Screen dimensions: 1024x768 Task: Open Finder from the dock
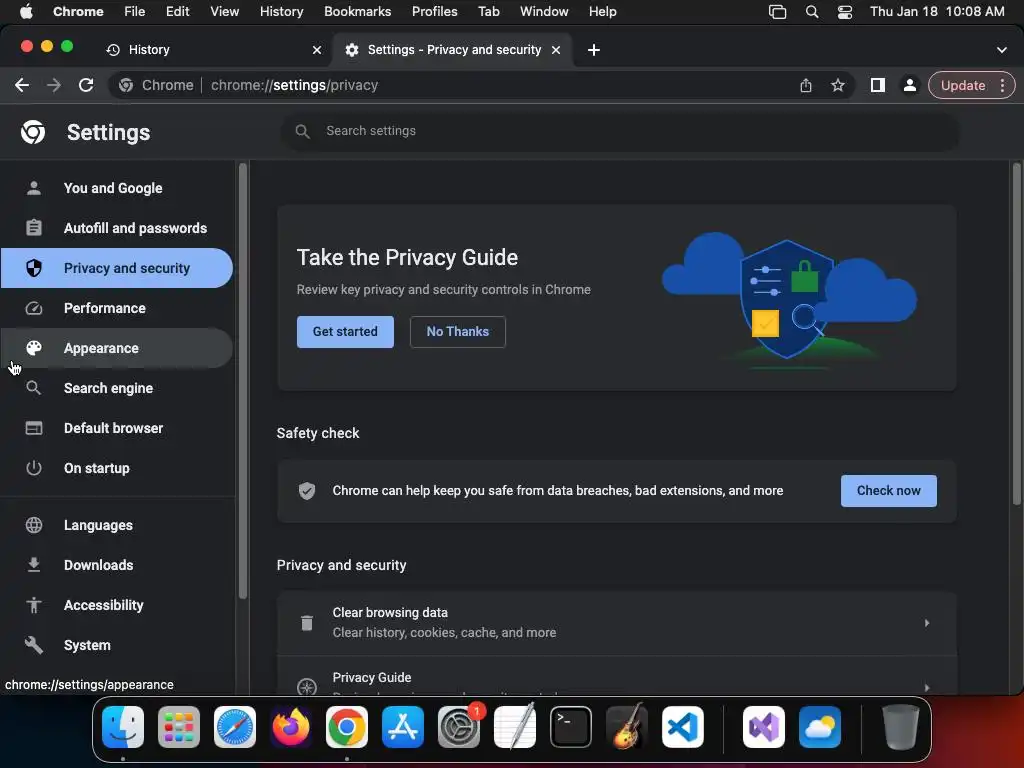click(x=123, y=727)
